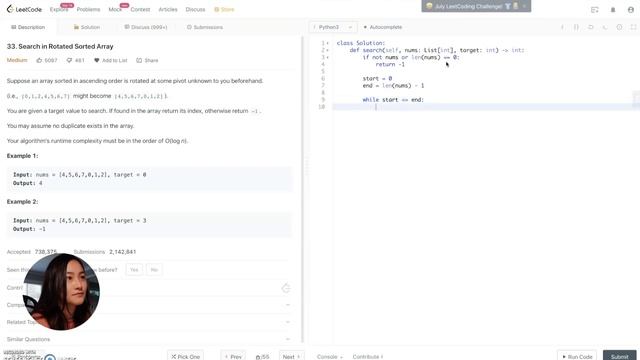Switch to the Description tab

tap(28, 27)
